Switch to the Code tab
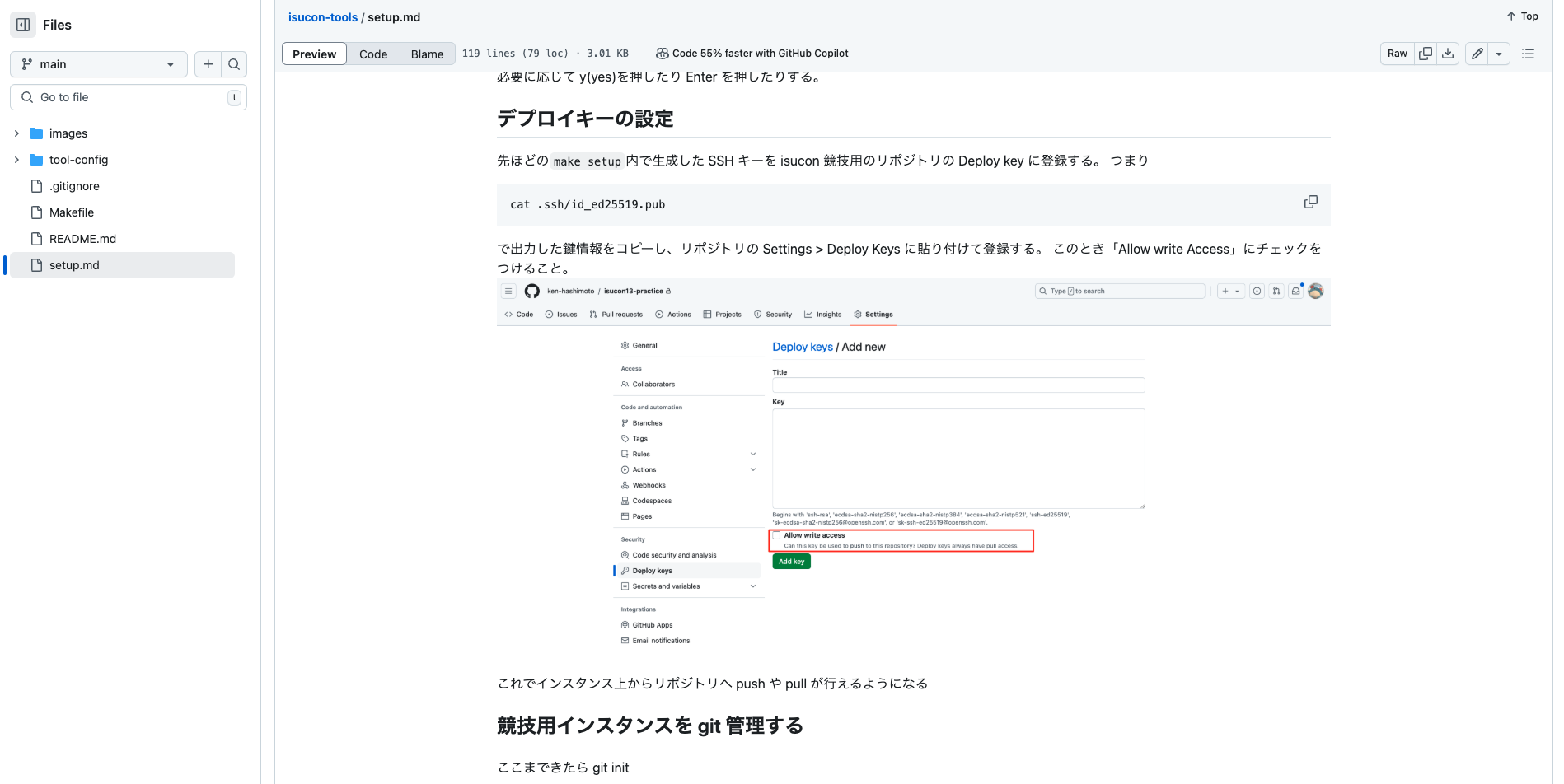Image resolution: width=1564 pixels, height=784 pixels. pyautogui.click(x=373, y=54)
